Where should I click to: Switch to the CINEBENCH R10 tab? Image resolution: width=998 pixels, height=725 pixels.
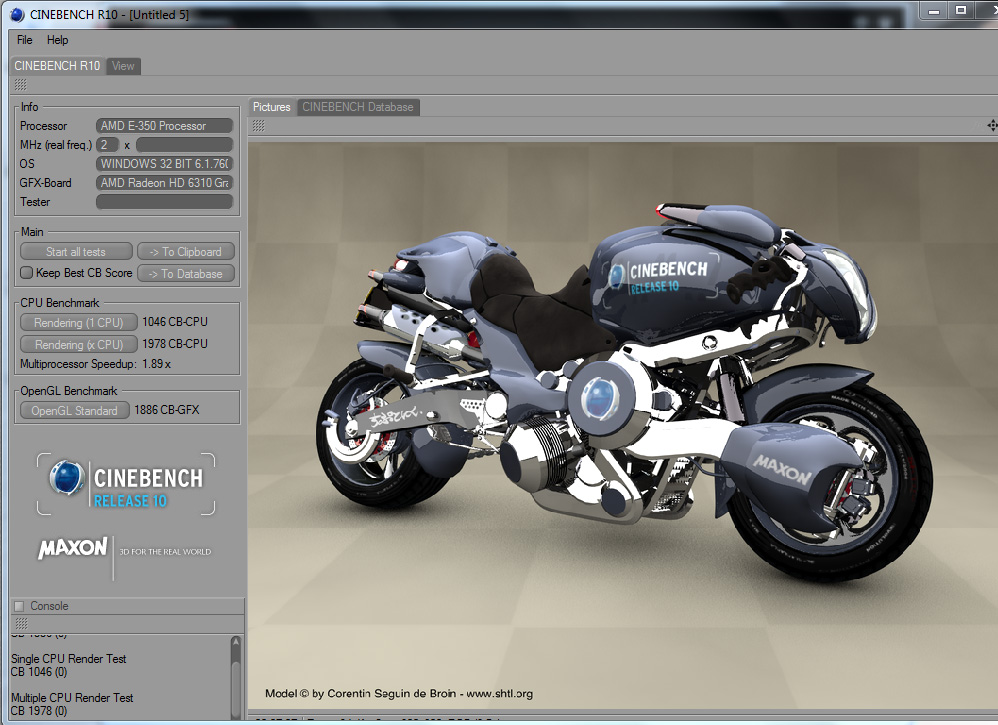57,66
